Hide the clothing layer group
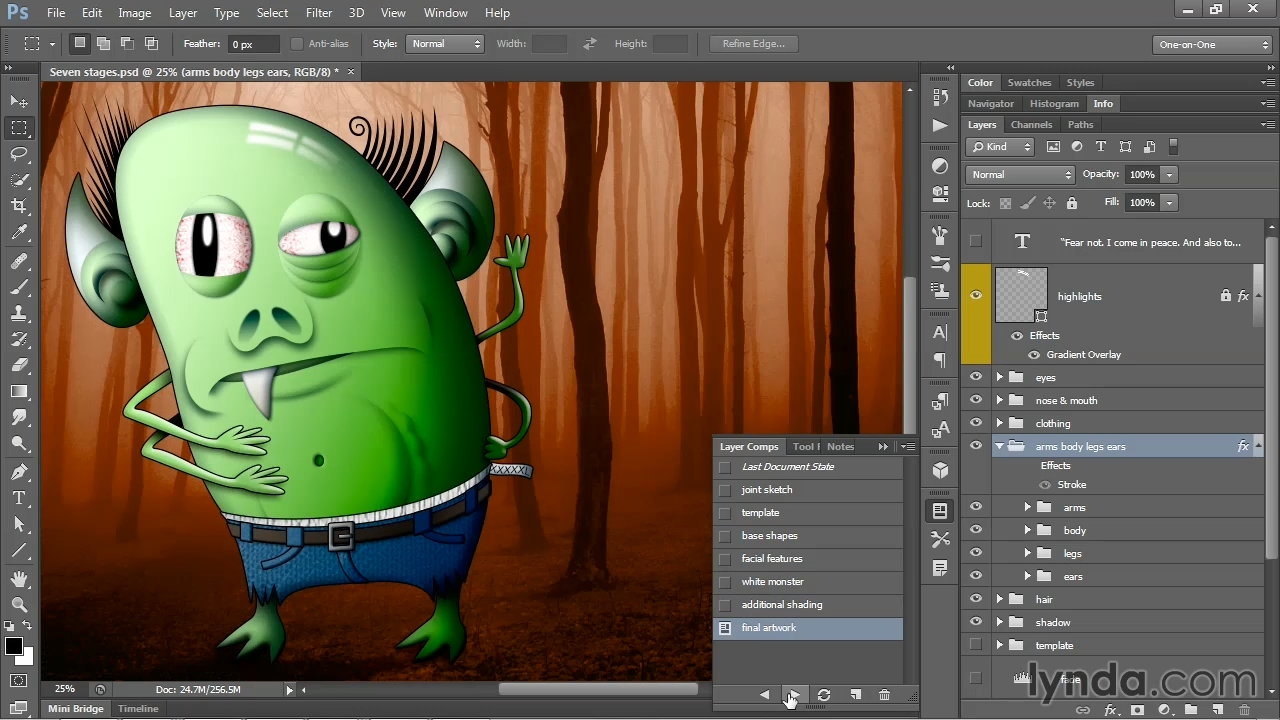 coord(976,423)
